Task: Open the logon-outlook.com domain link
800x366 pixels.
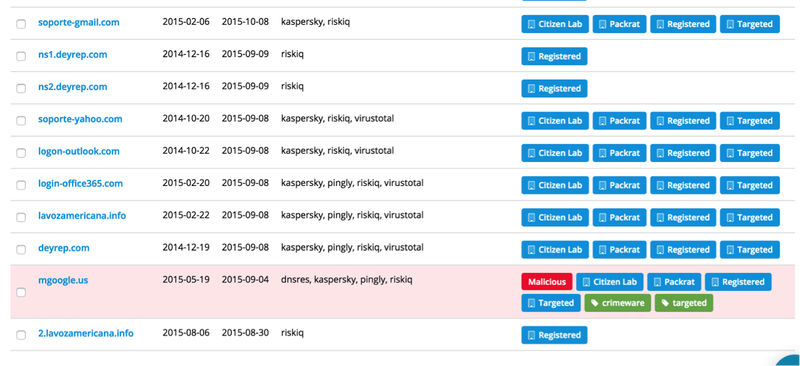Action: [79, 151]
